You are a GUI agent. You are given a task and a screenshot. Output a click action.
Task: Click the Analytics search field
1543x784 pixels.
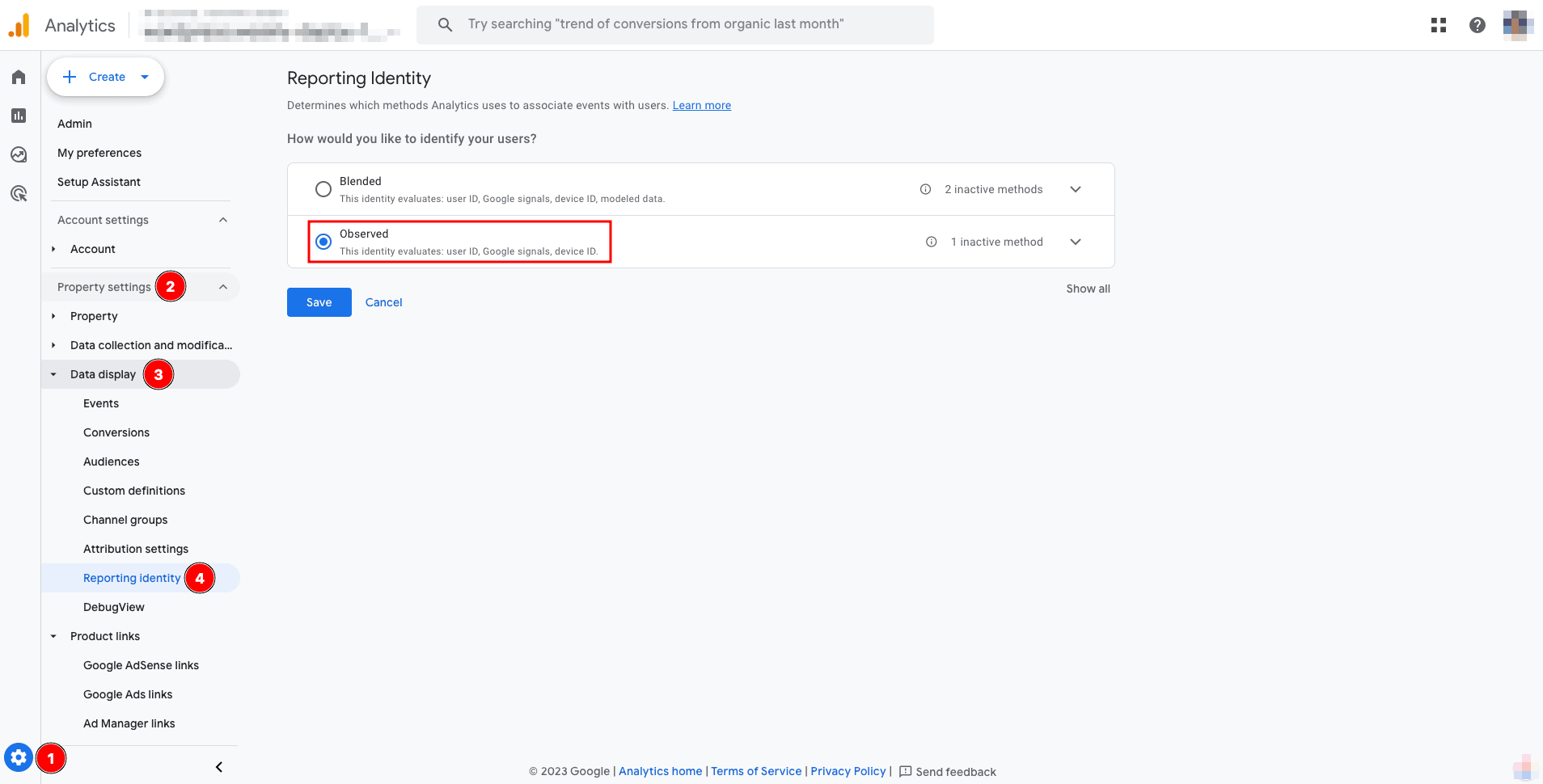click(674, 24)
